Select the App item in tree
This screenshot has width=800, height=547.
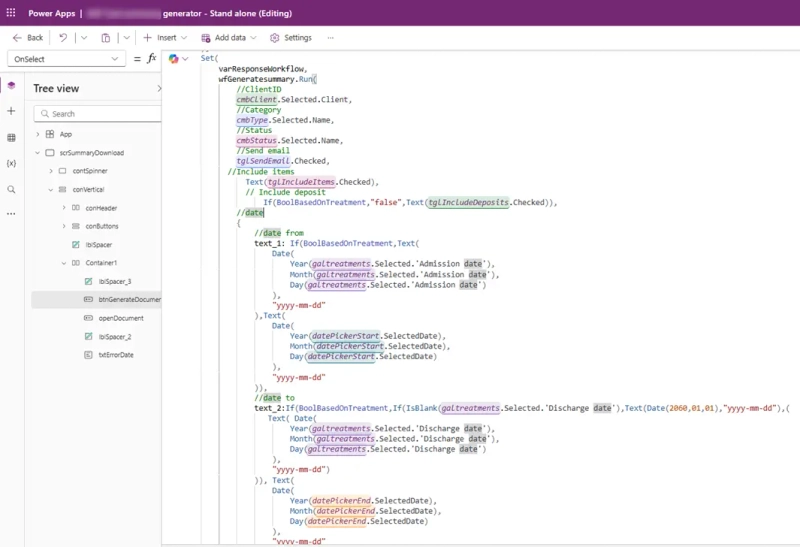pyautogui.click(x=65, y=134)
